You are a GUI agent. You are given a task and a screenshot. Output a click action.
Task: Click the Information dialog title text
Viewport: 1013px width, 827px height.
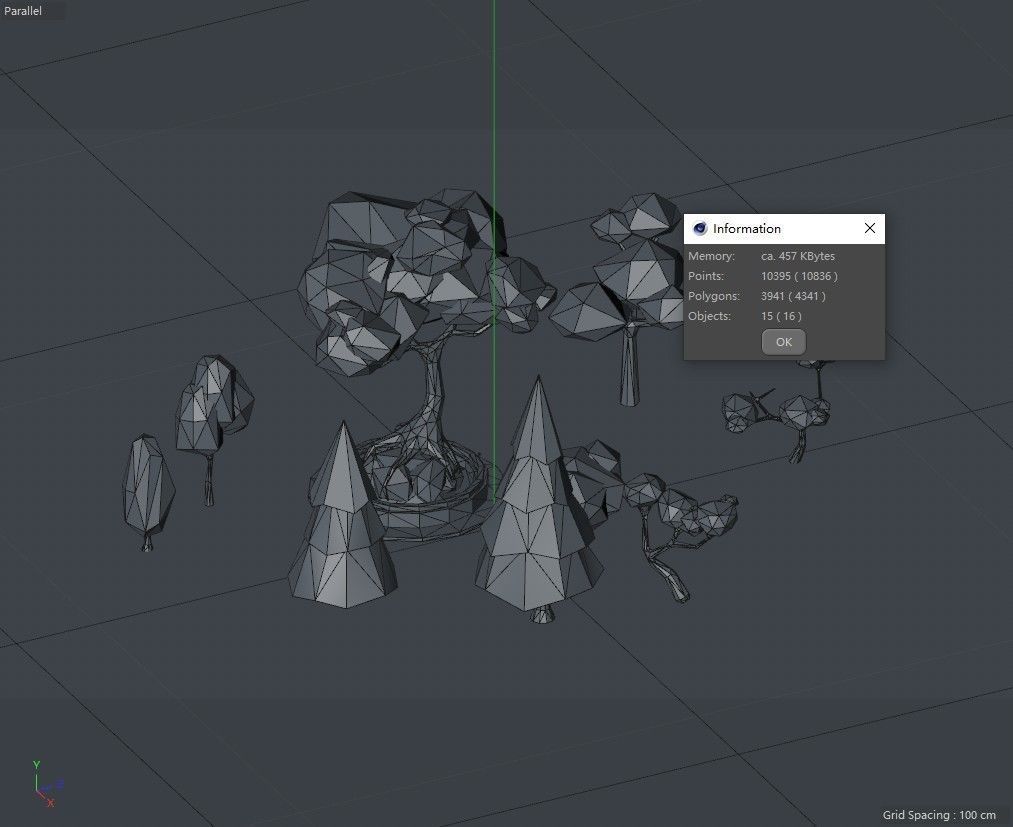(747, 229)
